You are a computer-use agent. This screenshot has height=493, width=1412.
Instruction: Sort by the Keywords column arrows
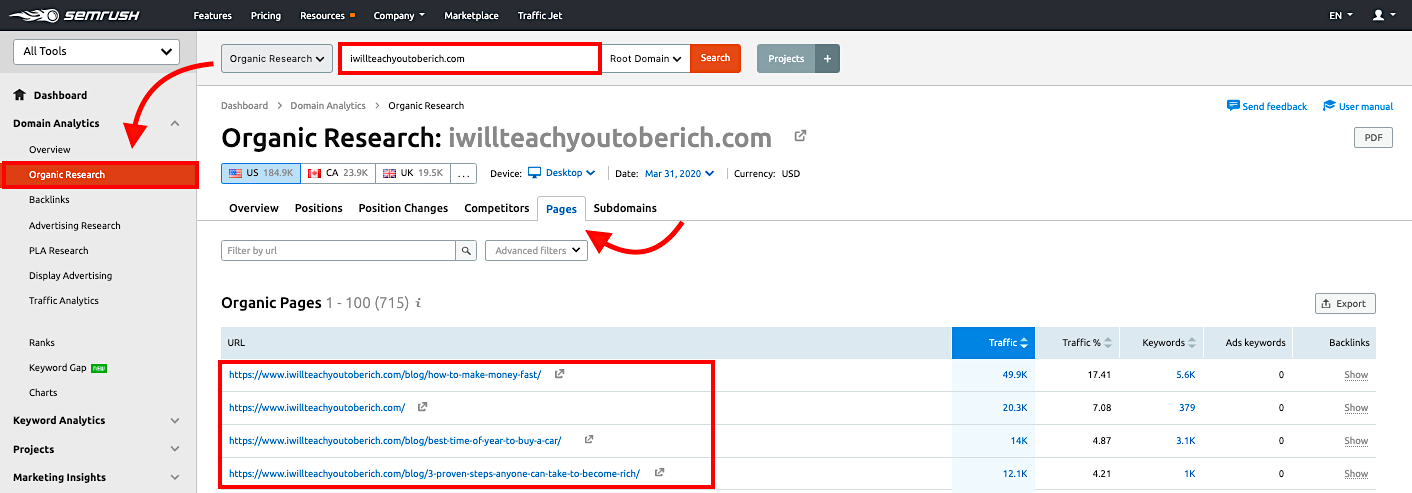pyautogui.click(x=1192, y=343)
